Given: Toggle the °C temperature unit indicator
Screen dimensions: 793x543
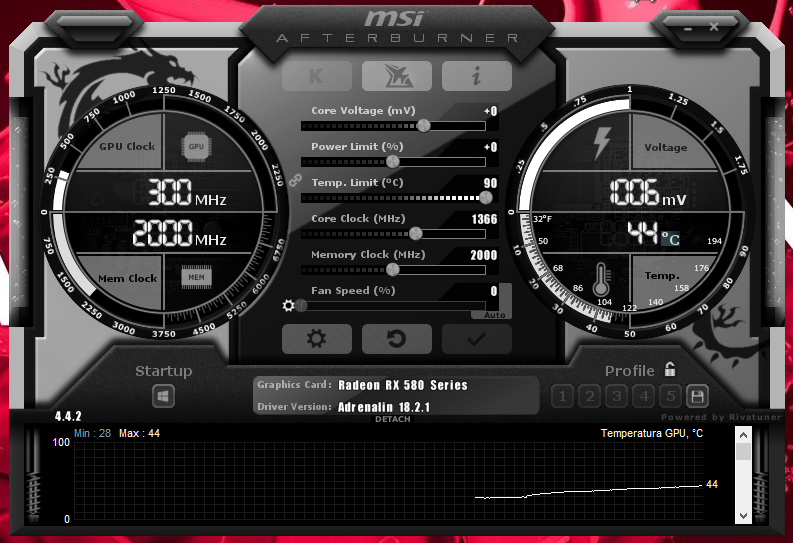Looking at the screenshot, I should 671,238.
